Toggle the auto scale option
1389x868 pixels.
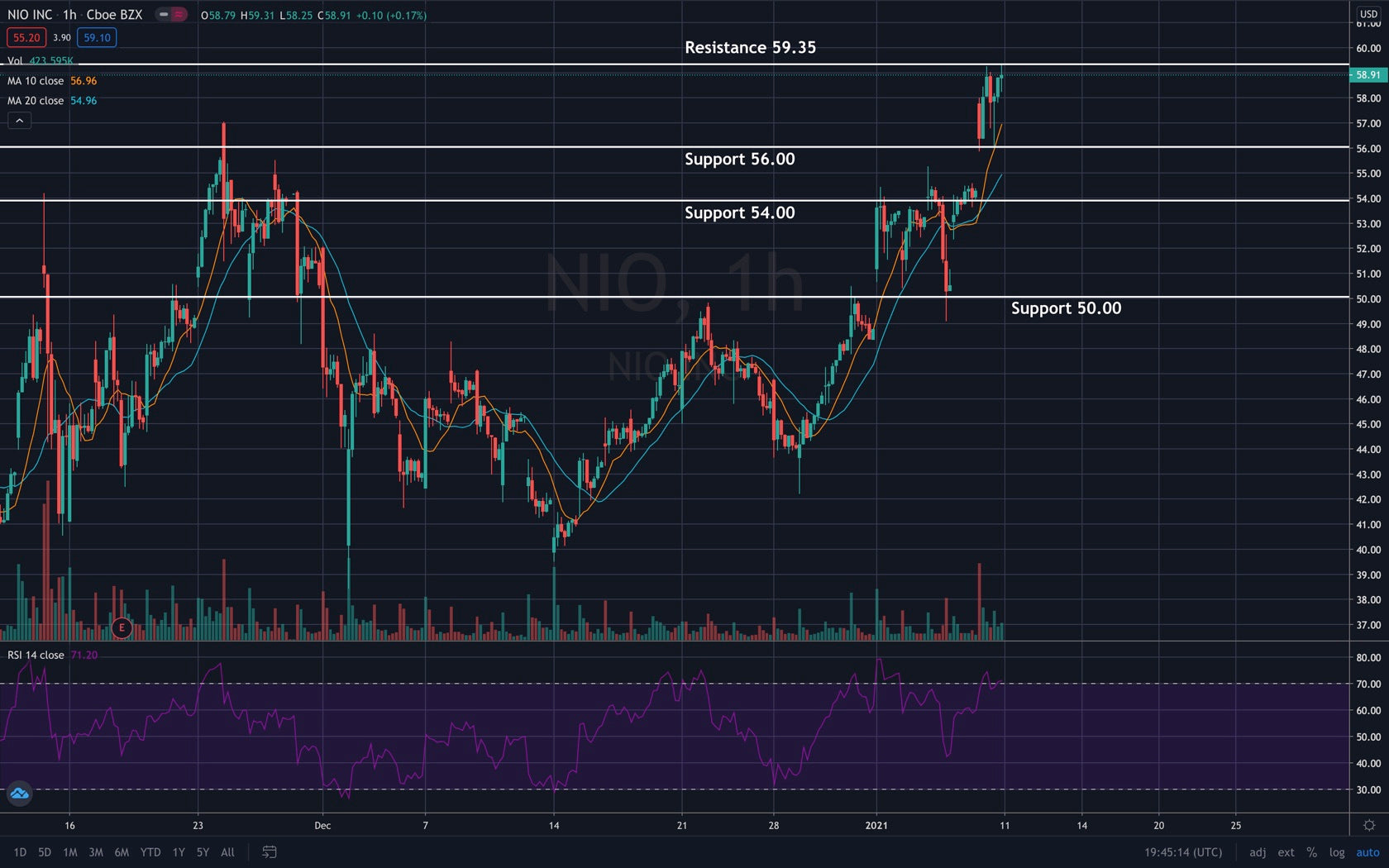tap(1368, 852)
